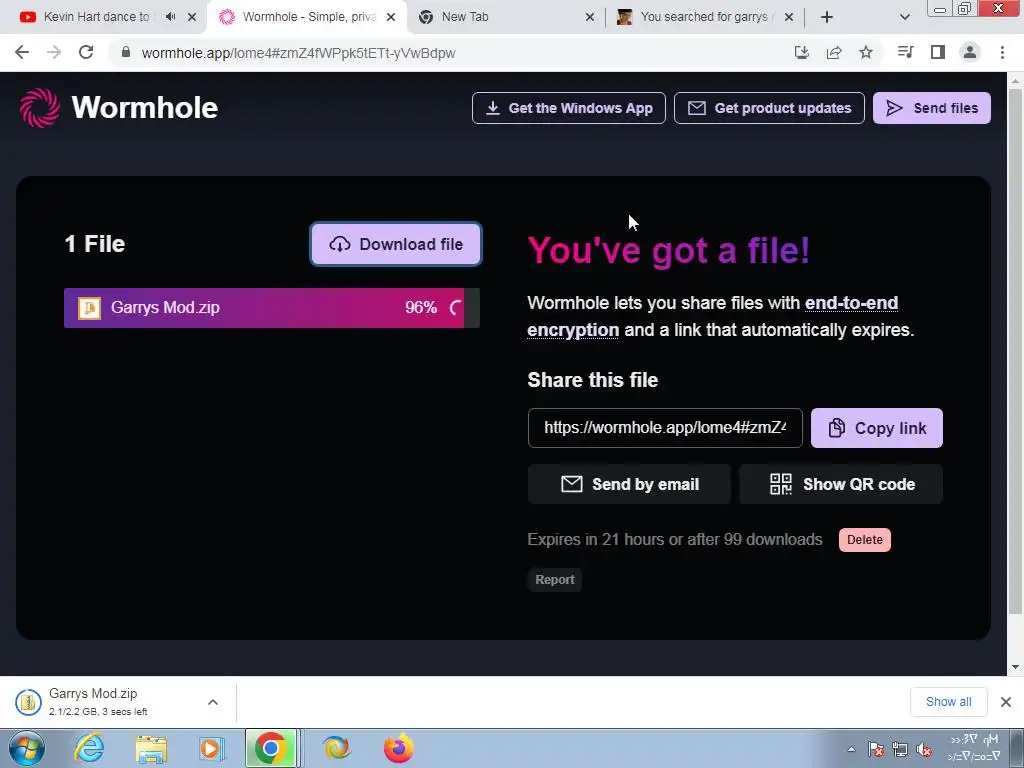Viewport: 1024px width, 768px height.
Task: Launch Internet Explorer from the taskbar
Action: pos(89,748)
